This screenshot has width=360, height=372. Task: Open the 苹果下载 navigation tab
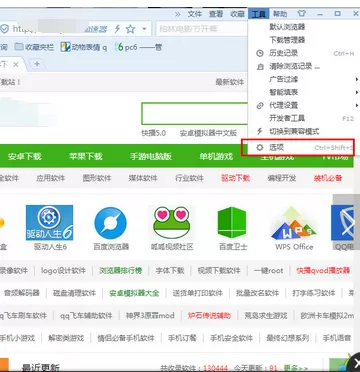86,156
